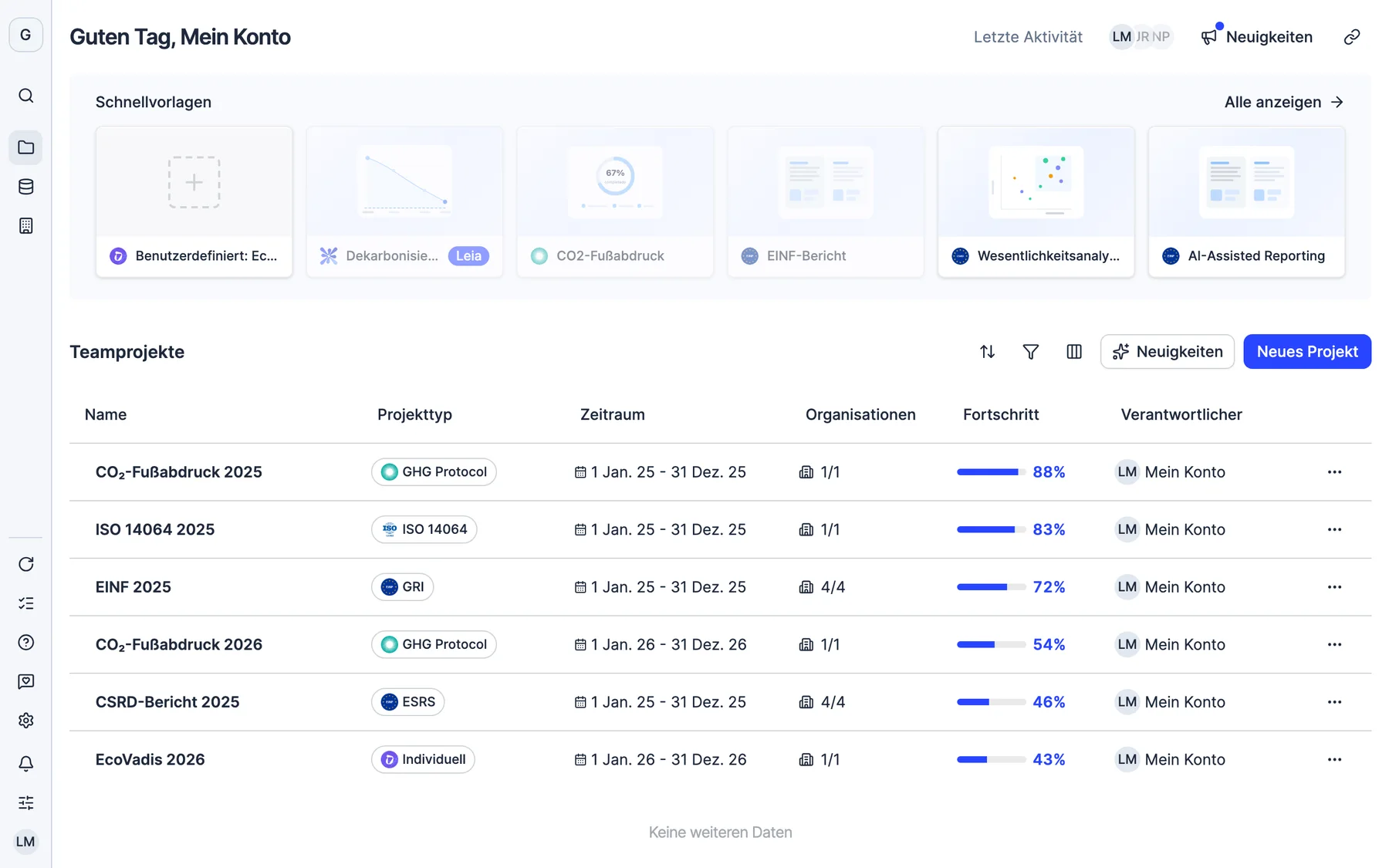Click the sort arrows icon above table

tap(987, 352)
